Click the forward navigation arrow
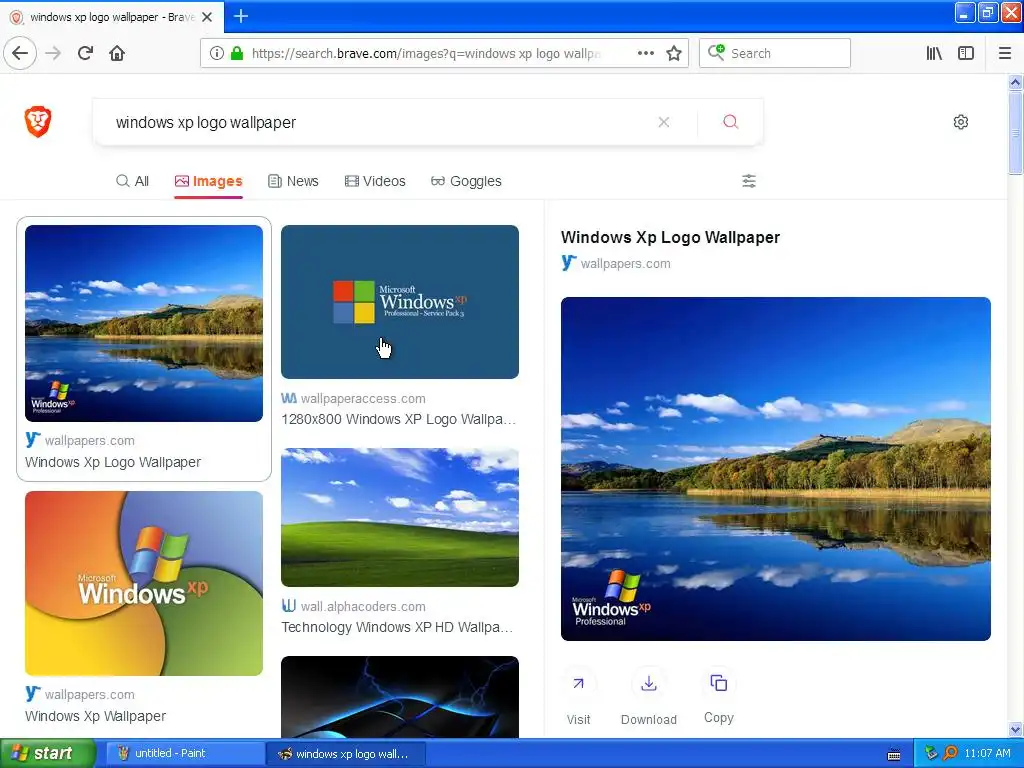 tap(53, 53)
